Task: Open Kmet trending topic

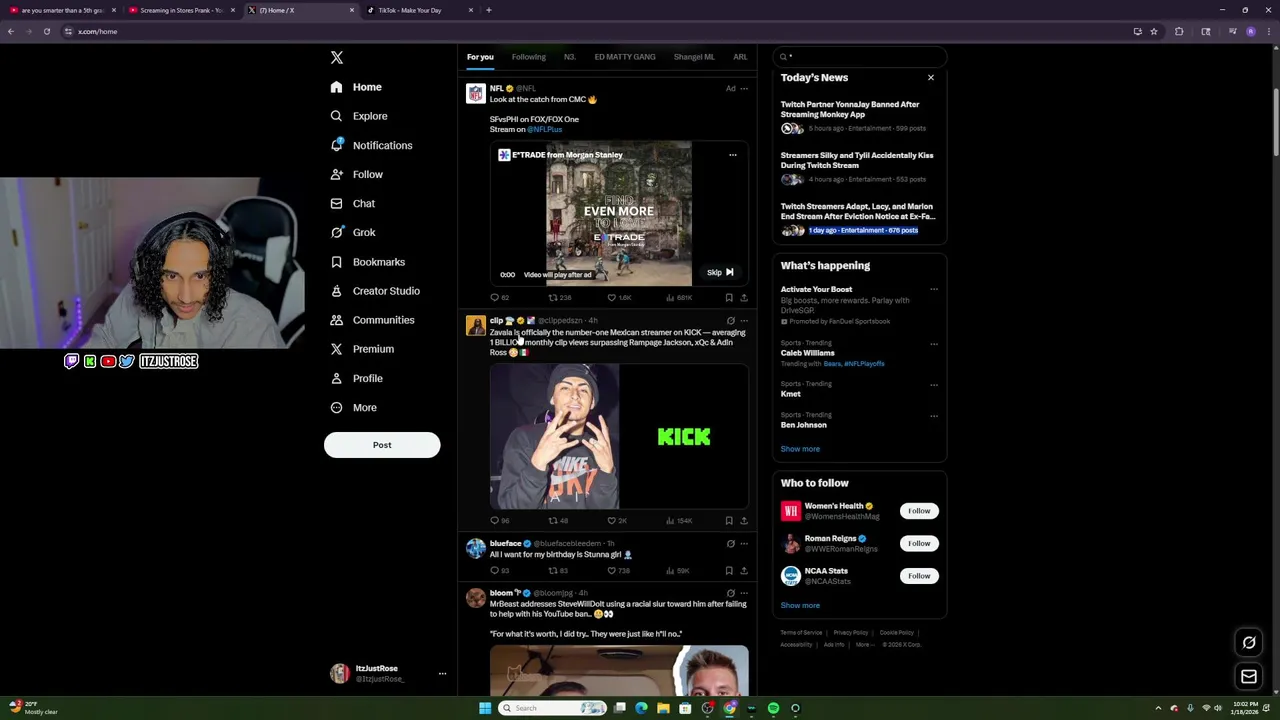Action: coord(791,394)
